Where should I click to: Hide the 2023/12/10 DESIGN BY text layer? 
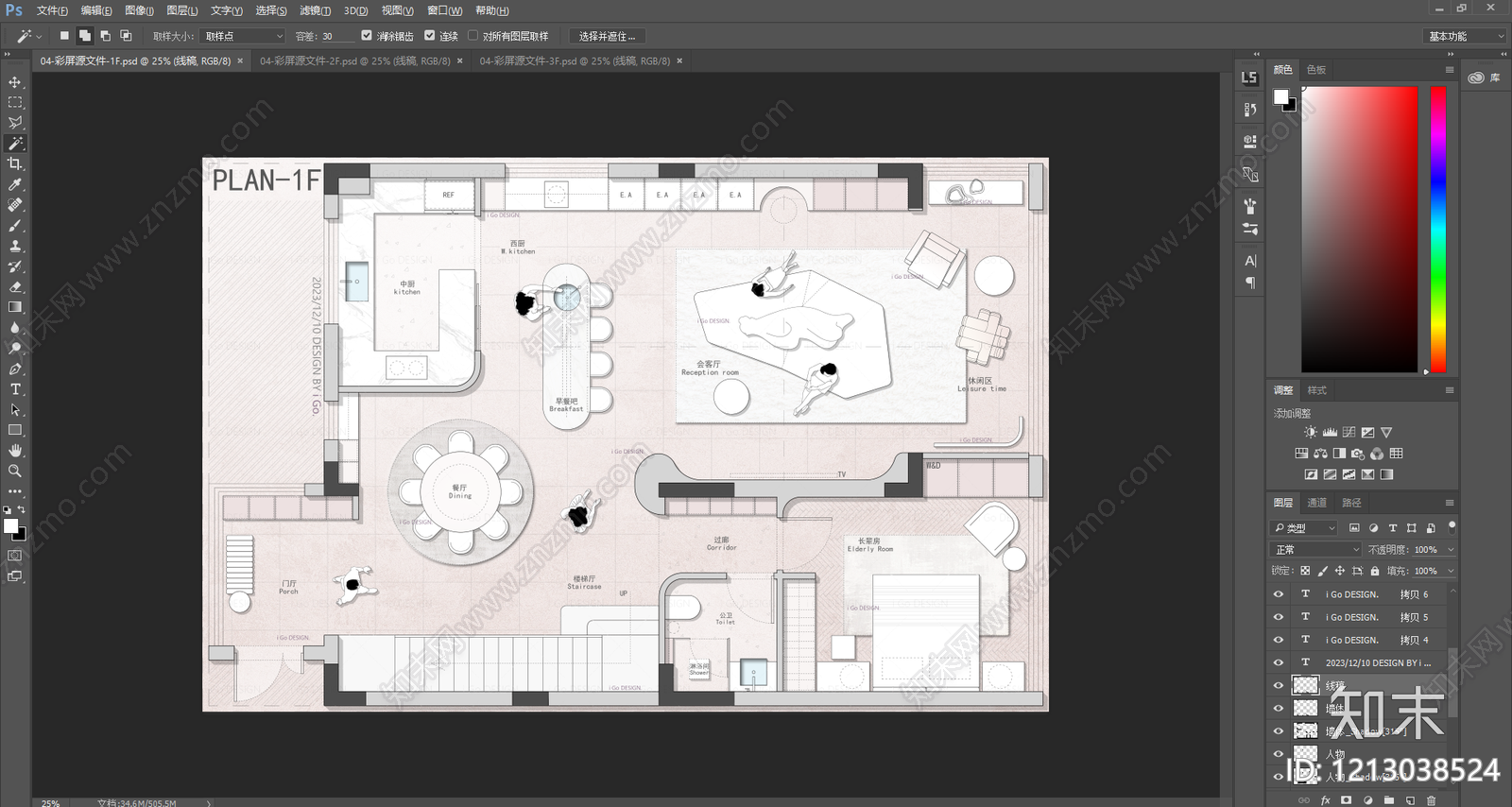tap(1279, 662)
